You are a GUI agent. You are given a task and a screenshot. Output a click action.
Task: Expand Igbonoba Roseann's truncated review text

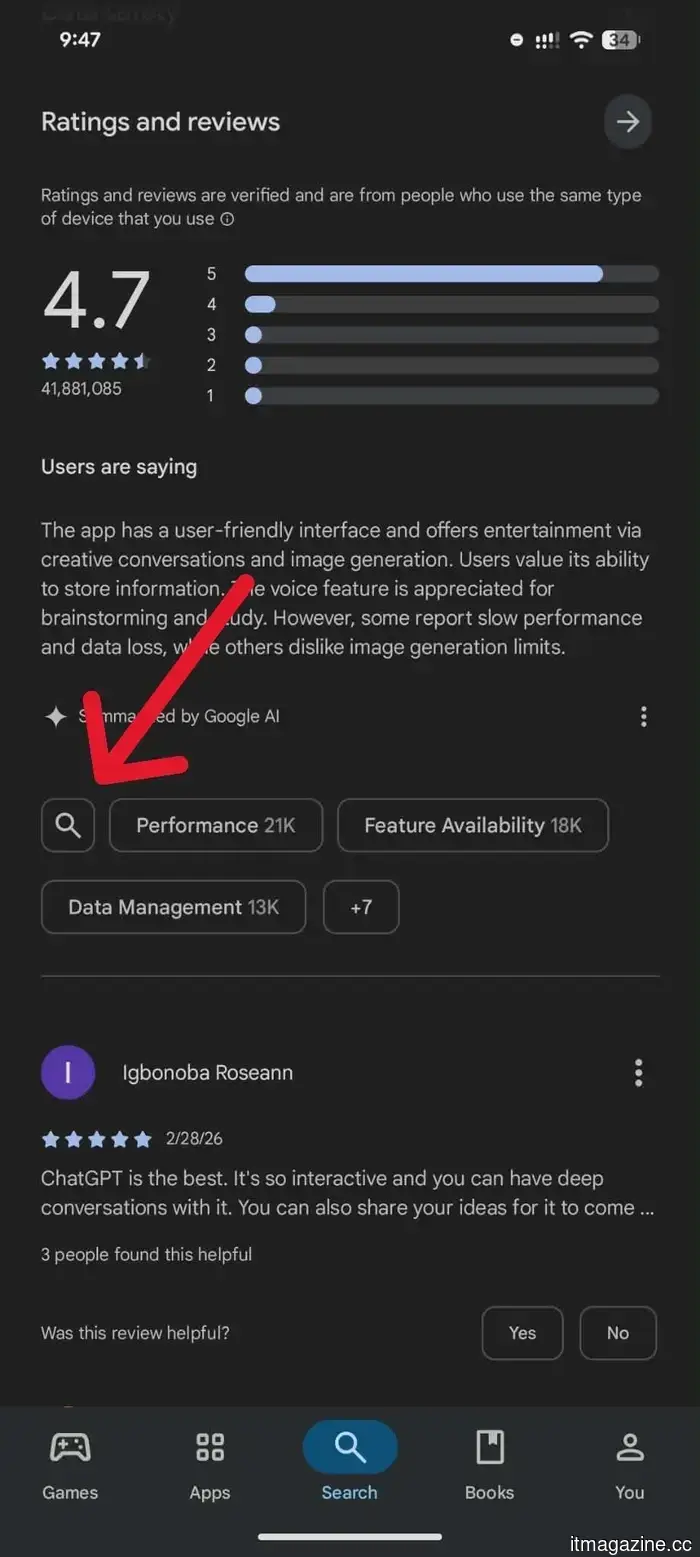[x=350, y=1193]
